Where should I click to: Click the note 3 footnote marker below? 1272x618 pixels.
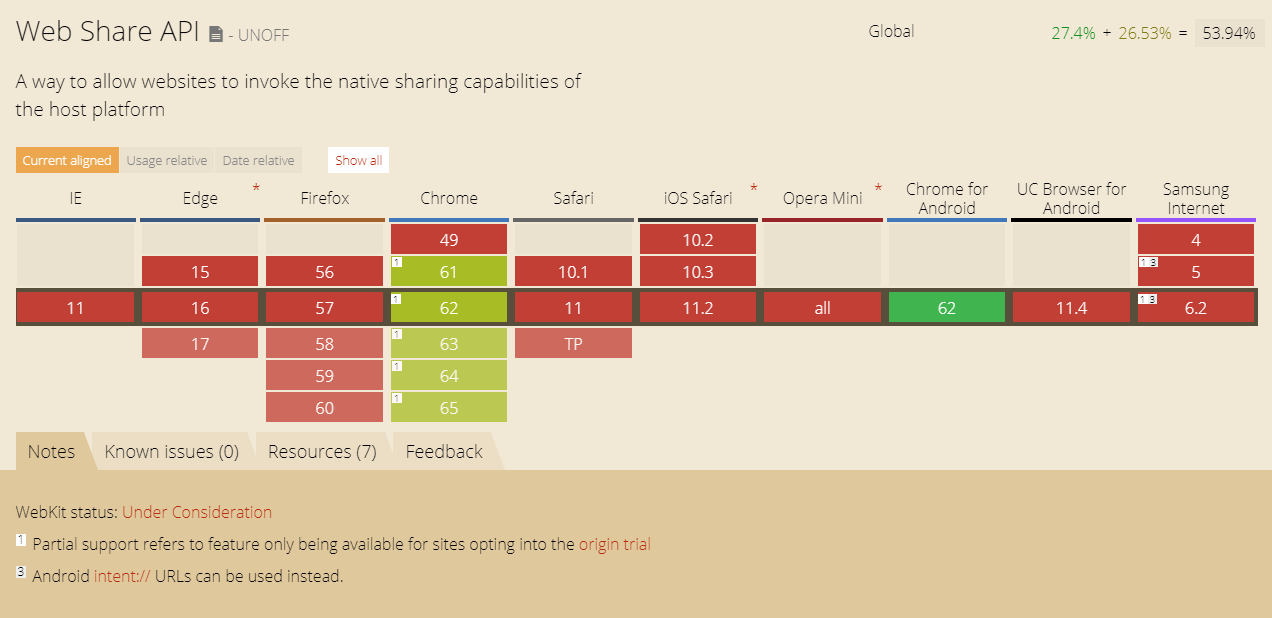coord(19,571)
